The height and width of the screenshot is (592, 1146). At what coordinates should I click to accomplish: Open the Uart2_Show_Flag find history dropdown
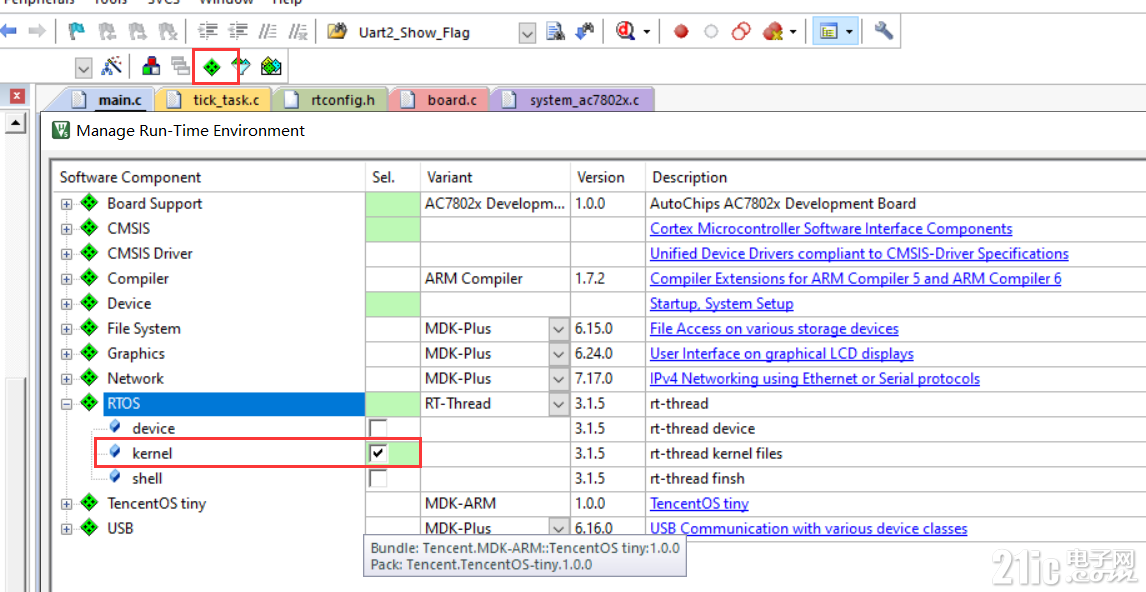[x=527, y=32]
